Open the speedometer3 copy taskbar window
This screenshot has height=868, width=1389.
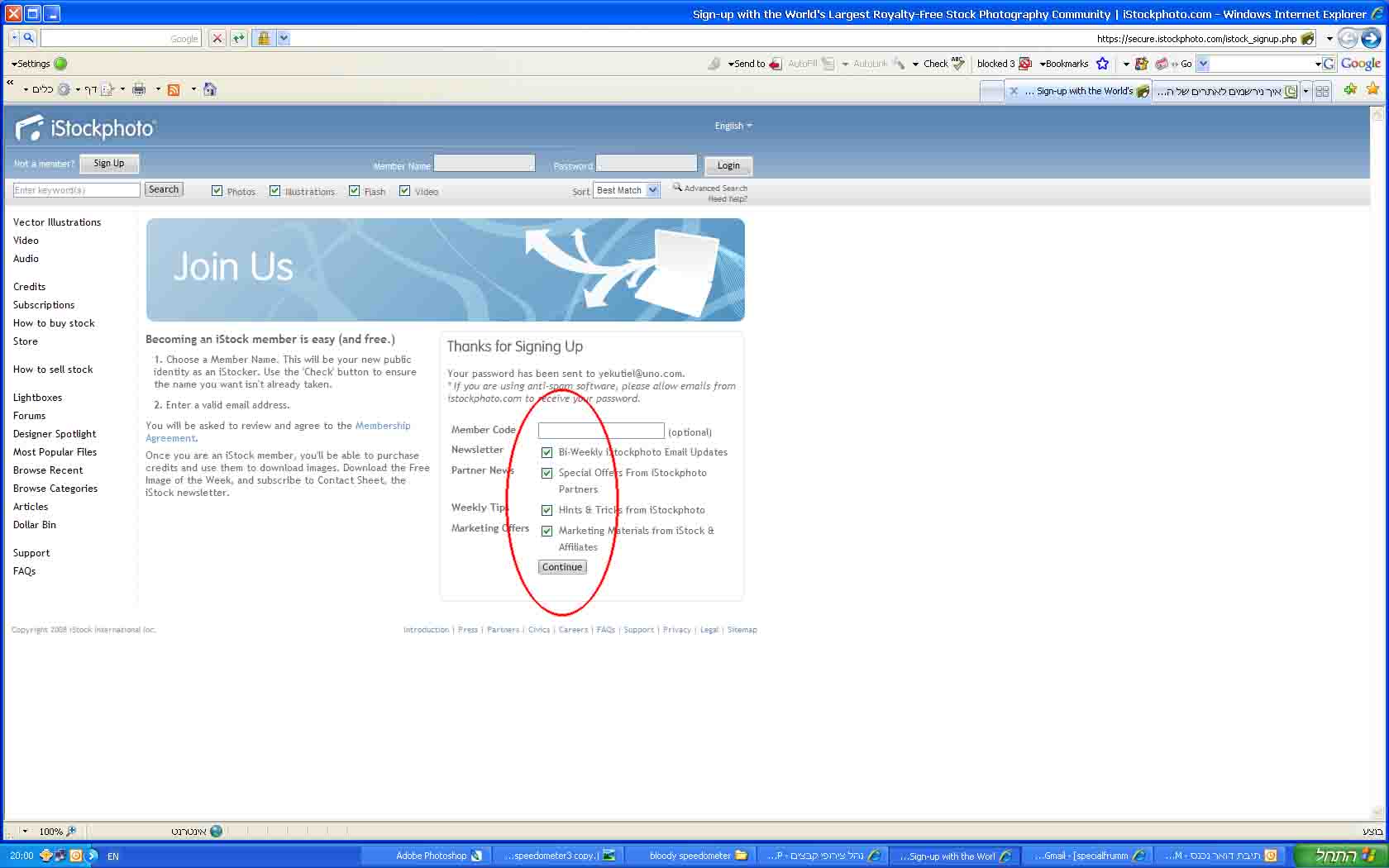(559, 856)
